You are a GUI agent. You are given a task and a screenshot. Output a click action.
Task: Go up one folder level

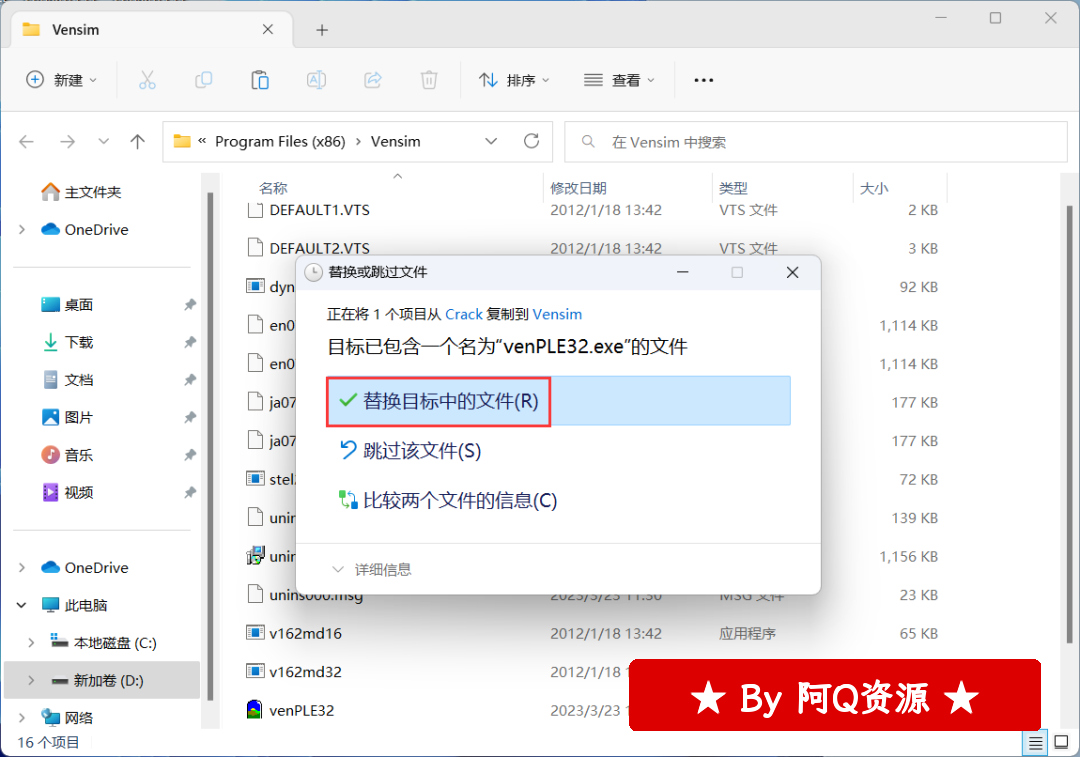coord(138,142)
